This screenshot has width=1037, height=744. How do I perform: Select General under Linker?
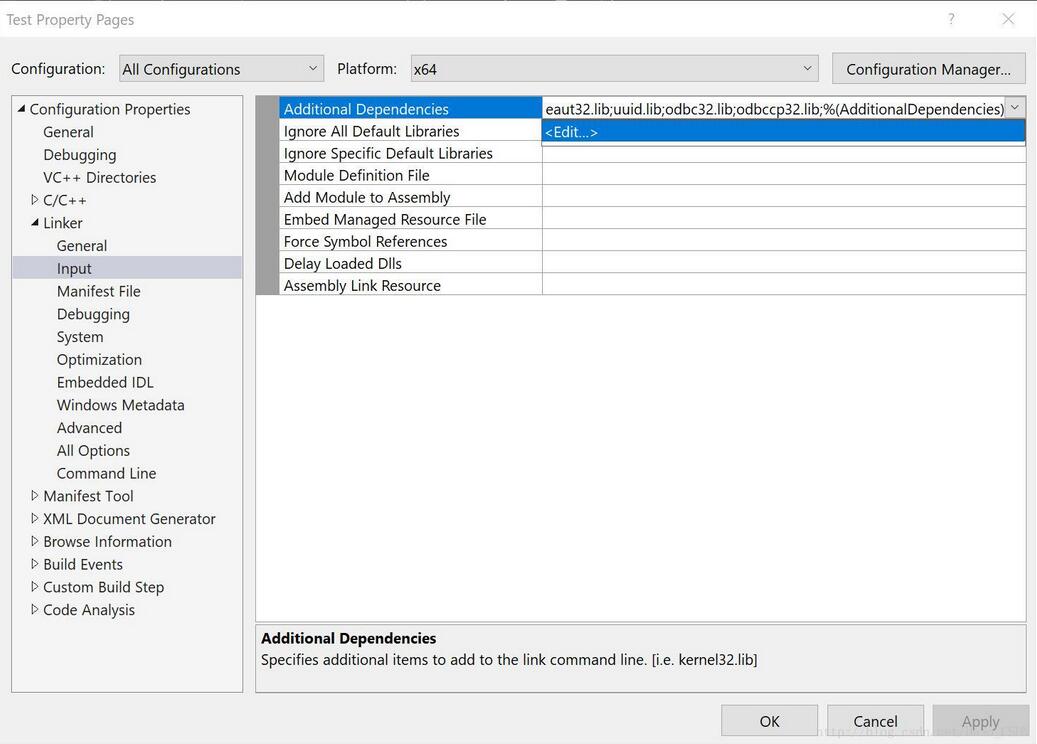[x=82, y=246]
